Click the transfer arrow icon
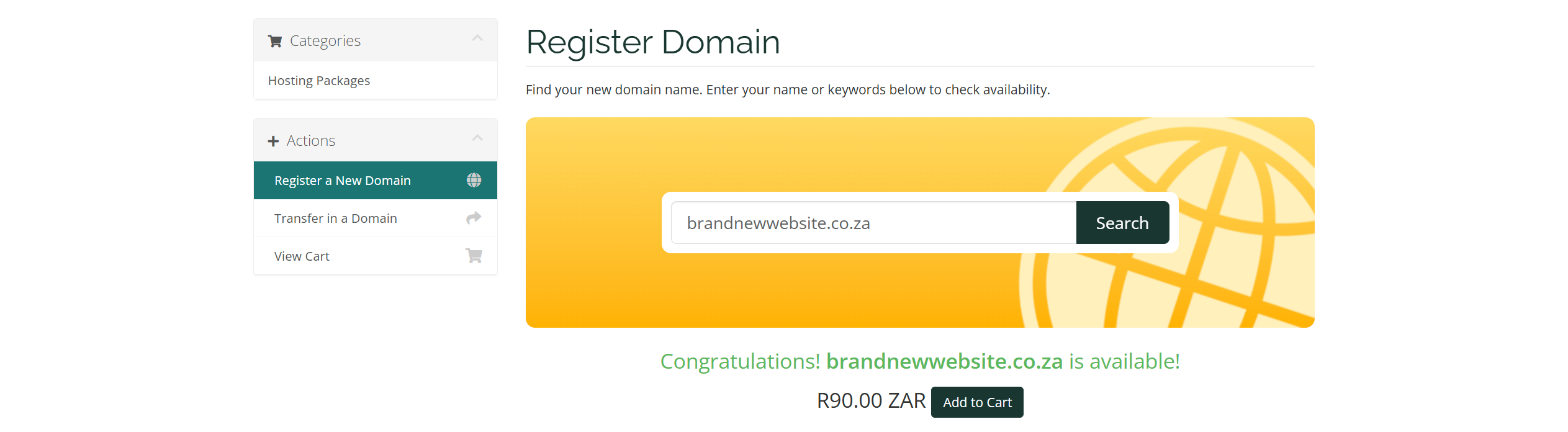The image size is (1568, 432). coord(474,218)
